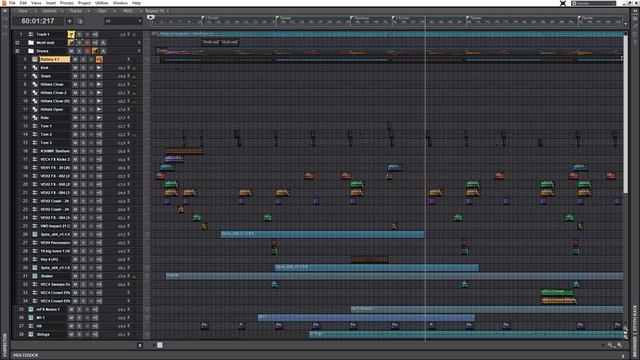Open the File menu
Image resolution: width=640 pixels, height=360 pixels.
point(12,3)
